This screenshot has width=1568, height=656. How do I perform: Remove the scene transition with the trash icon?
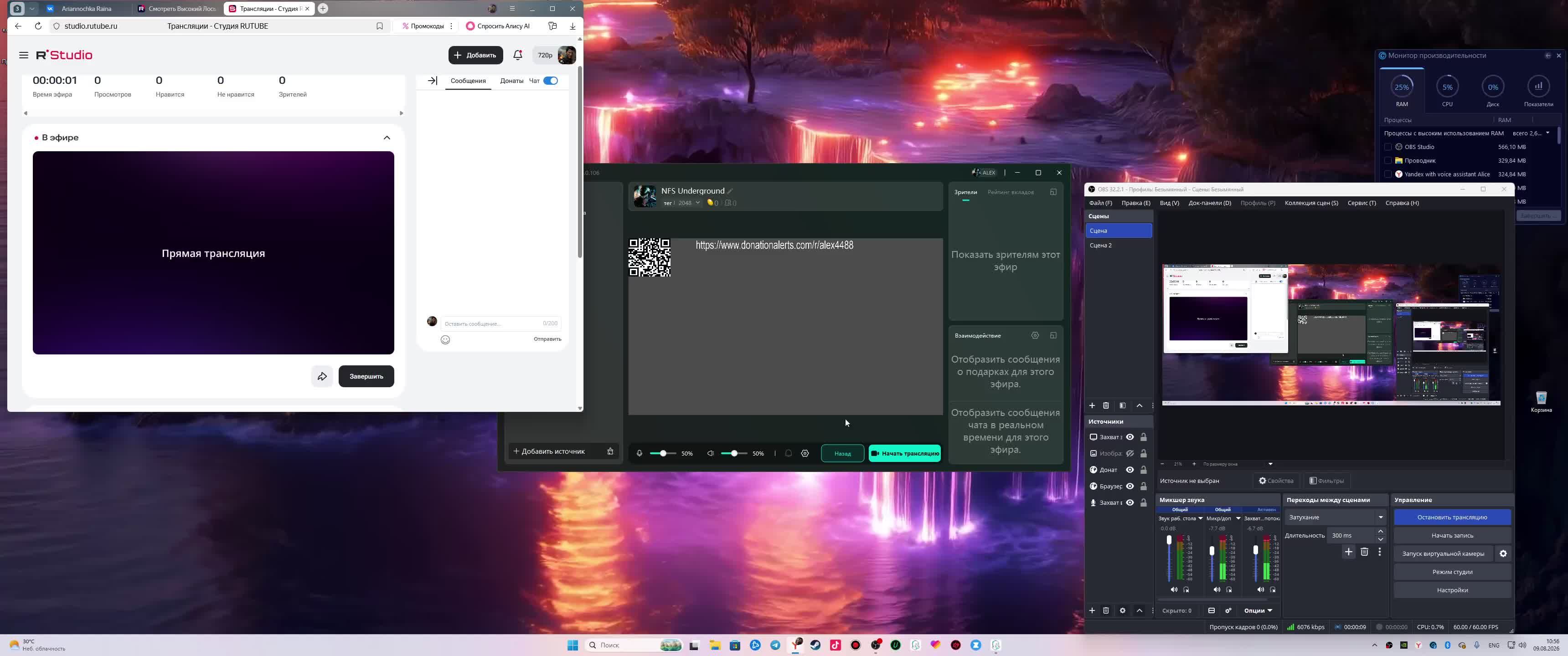pos(1364,552)
